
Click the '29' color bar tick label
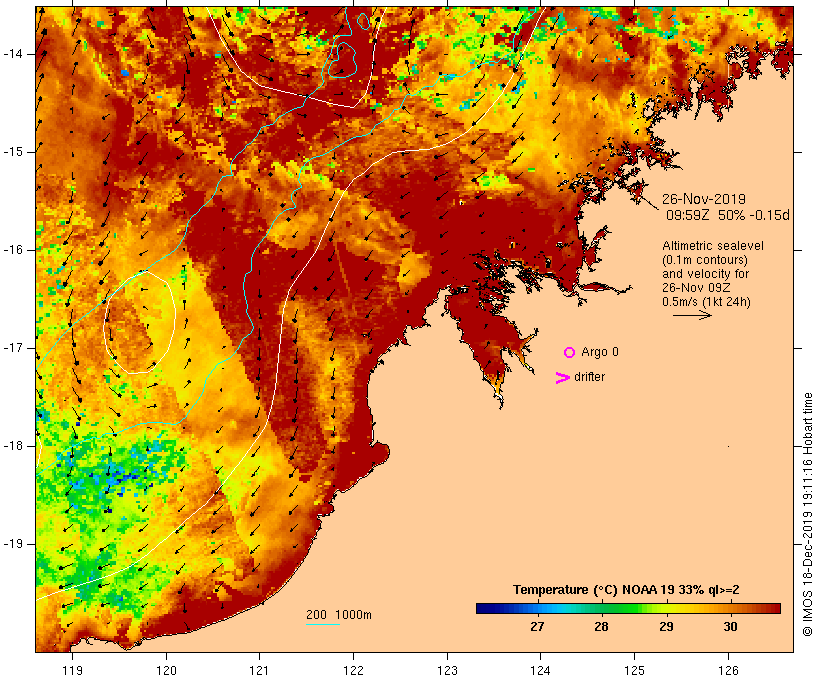666,627
